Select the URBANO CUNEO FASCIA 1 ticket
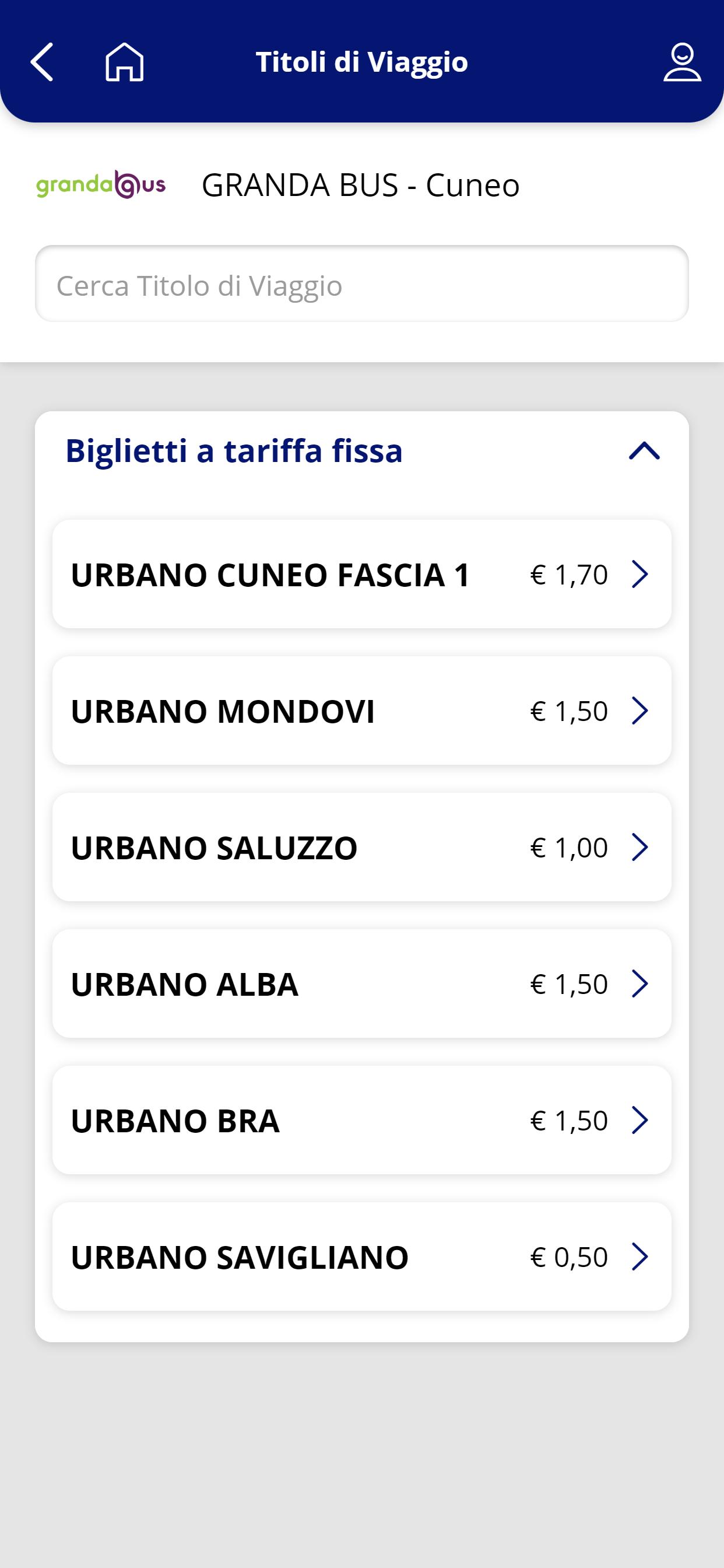 pyautogui.click(x=362, y=574)
